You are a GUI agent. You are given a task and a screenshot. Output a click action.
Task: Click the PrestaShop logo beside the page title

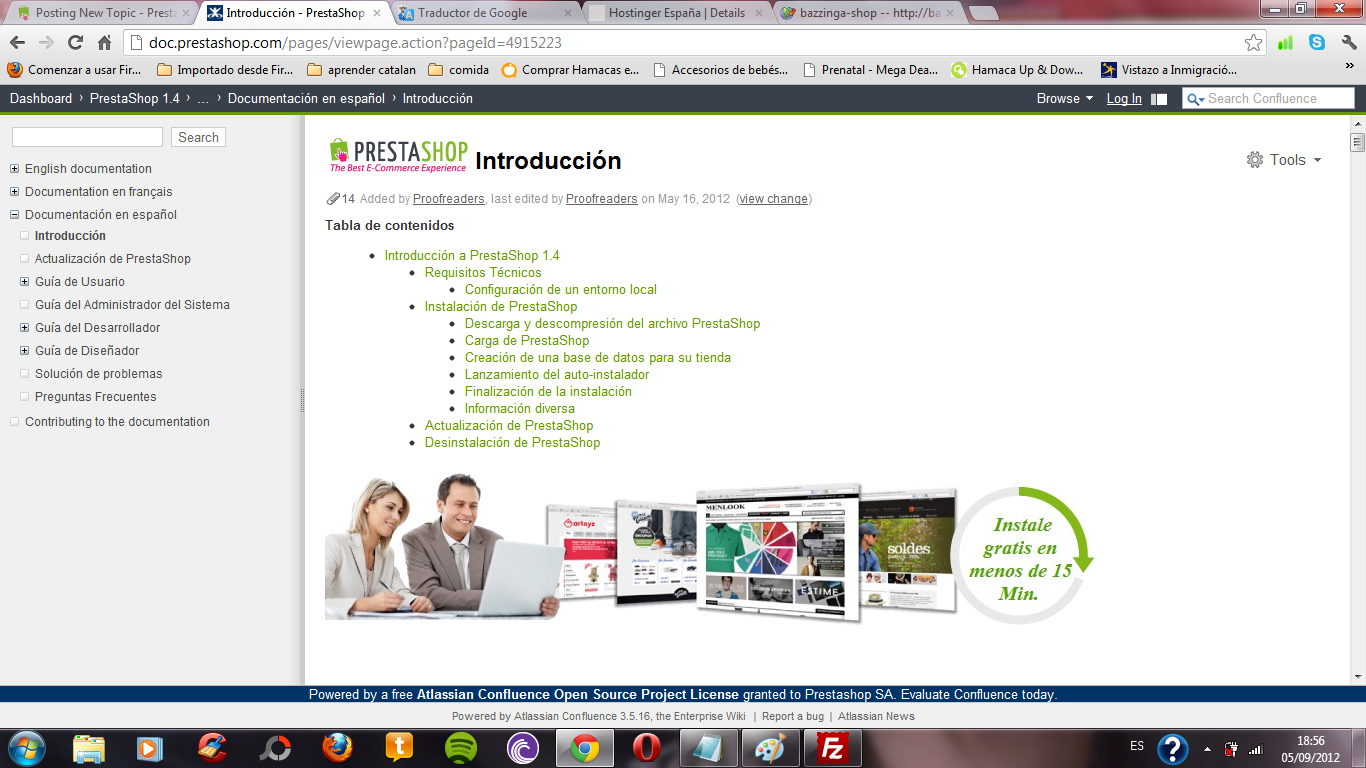point(398,156)
